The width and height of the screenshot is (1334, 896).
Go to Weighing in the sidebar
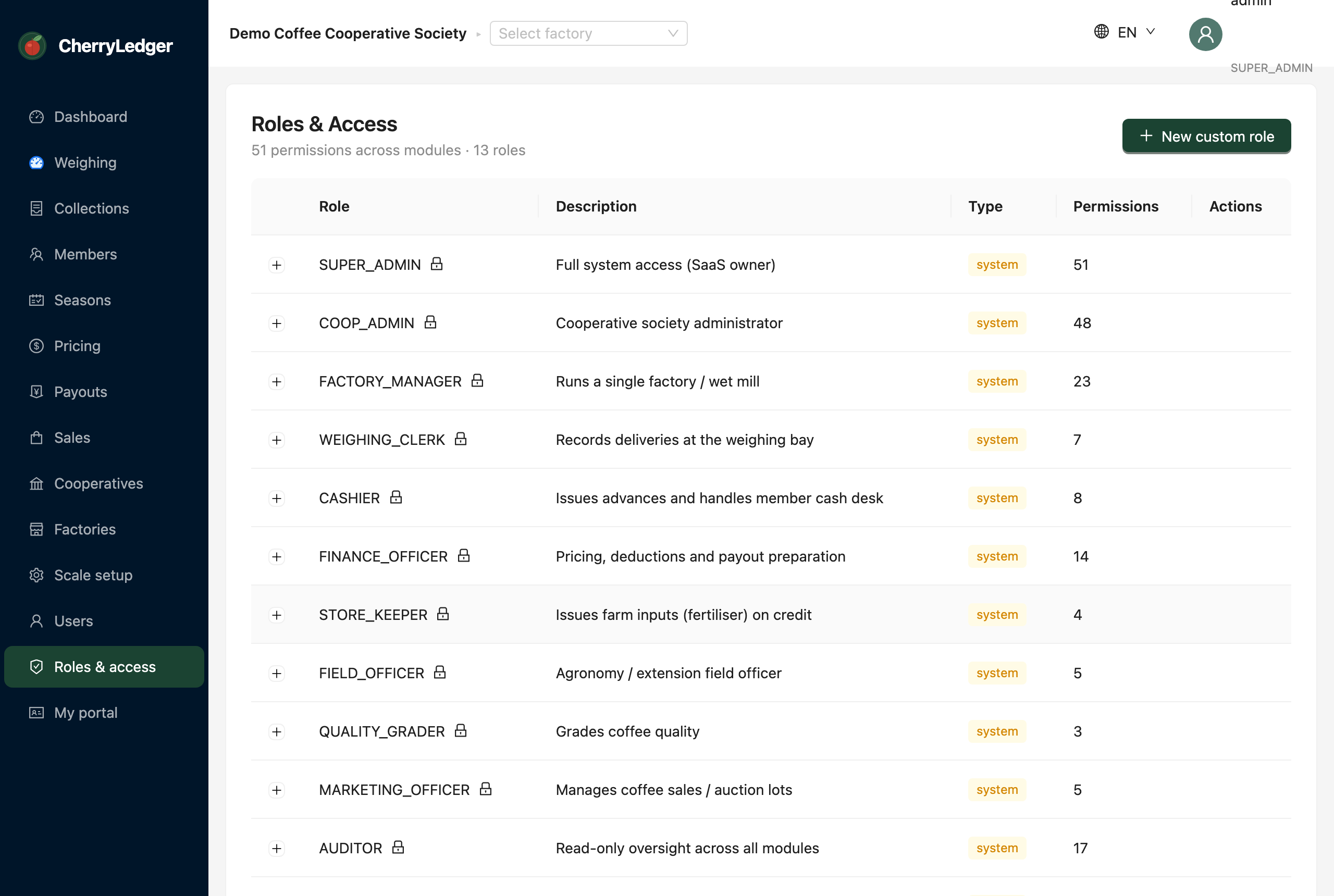coord(104,163)
